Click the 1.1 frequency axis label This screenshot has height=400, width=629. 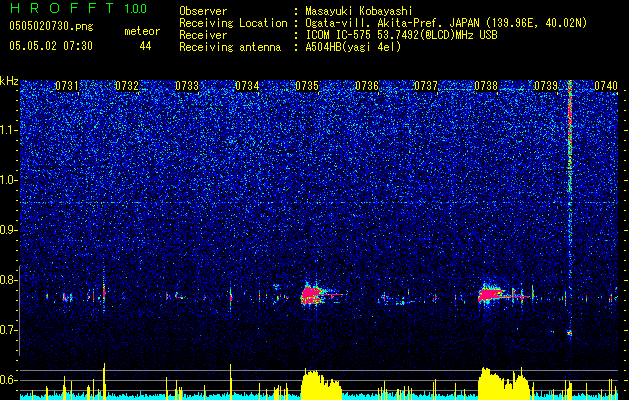click(8, 130)
